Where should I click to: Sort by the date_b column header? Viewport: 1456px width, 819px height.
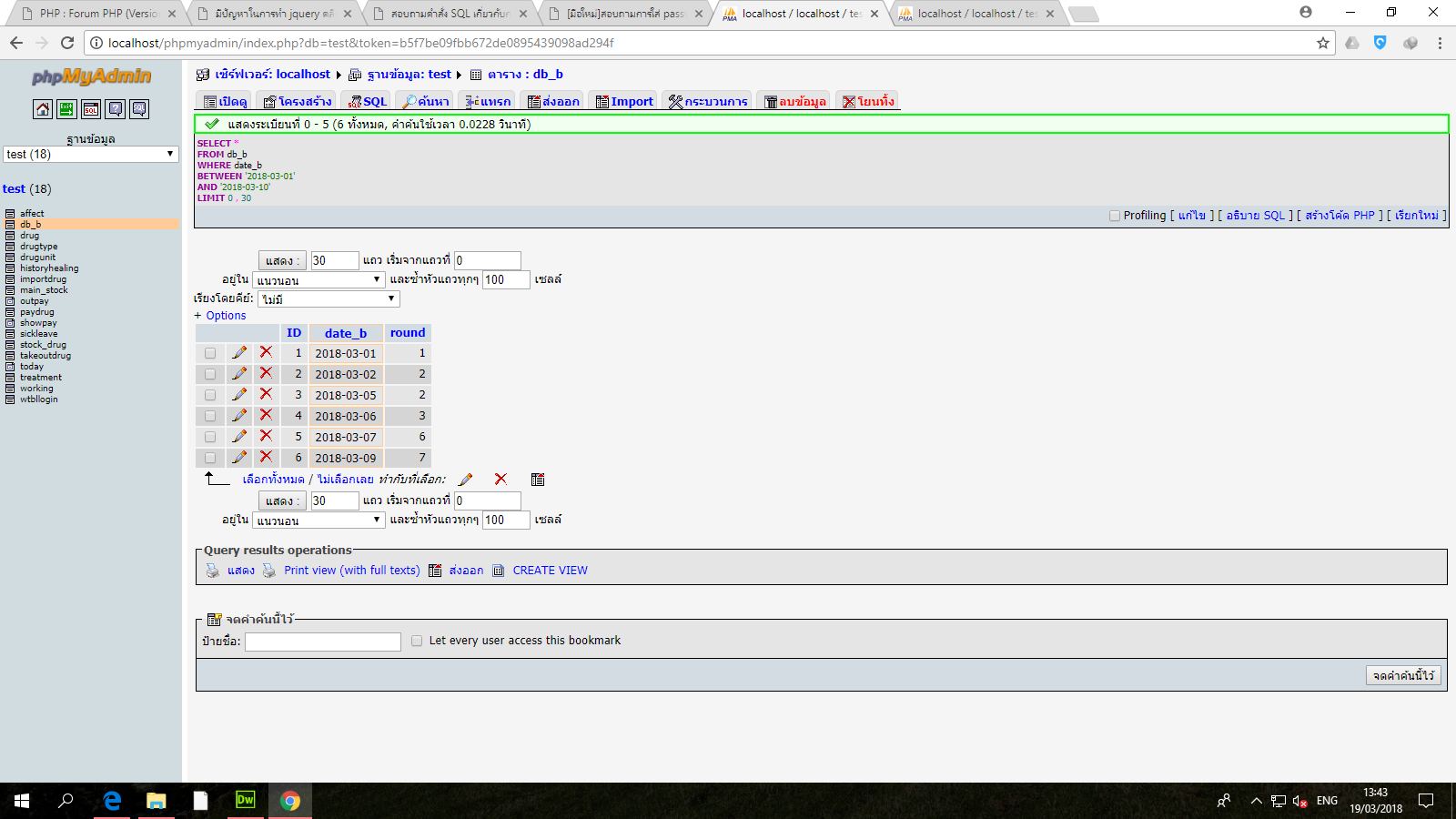pos(346,333)
